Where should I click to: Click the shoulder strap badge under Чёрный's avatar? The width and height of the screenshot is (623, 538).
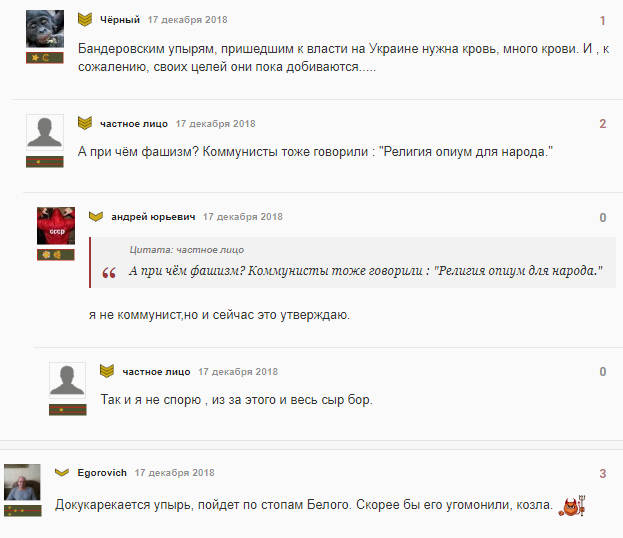[45, 58]
